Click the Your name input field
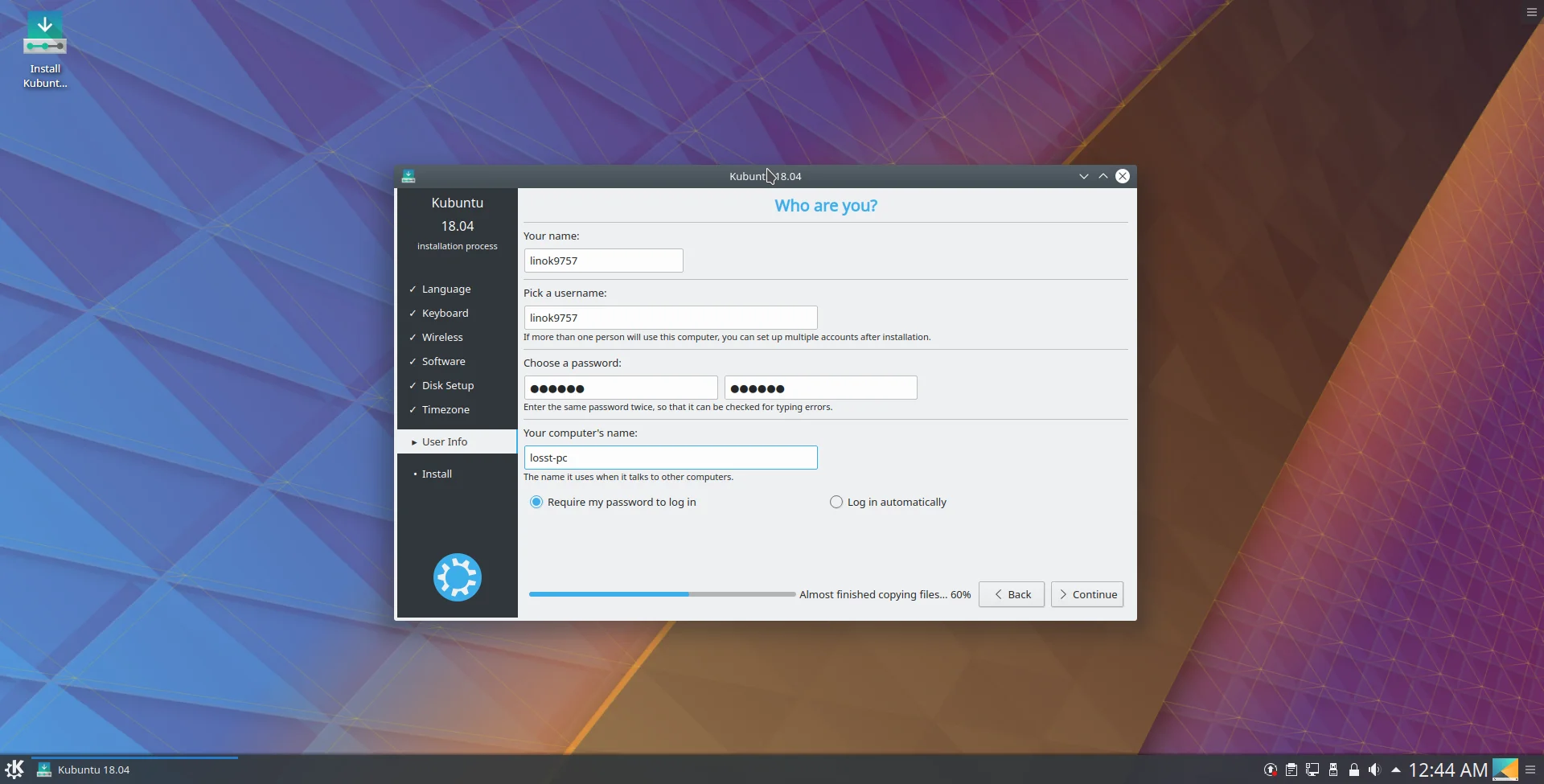This screenshot has width=1544, height=784. (604, 261)
